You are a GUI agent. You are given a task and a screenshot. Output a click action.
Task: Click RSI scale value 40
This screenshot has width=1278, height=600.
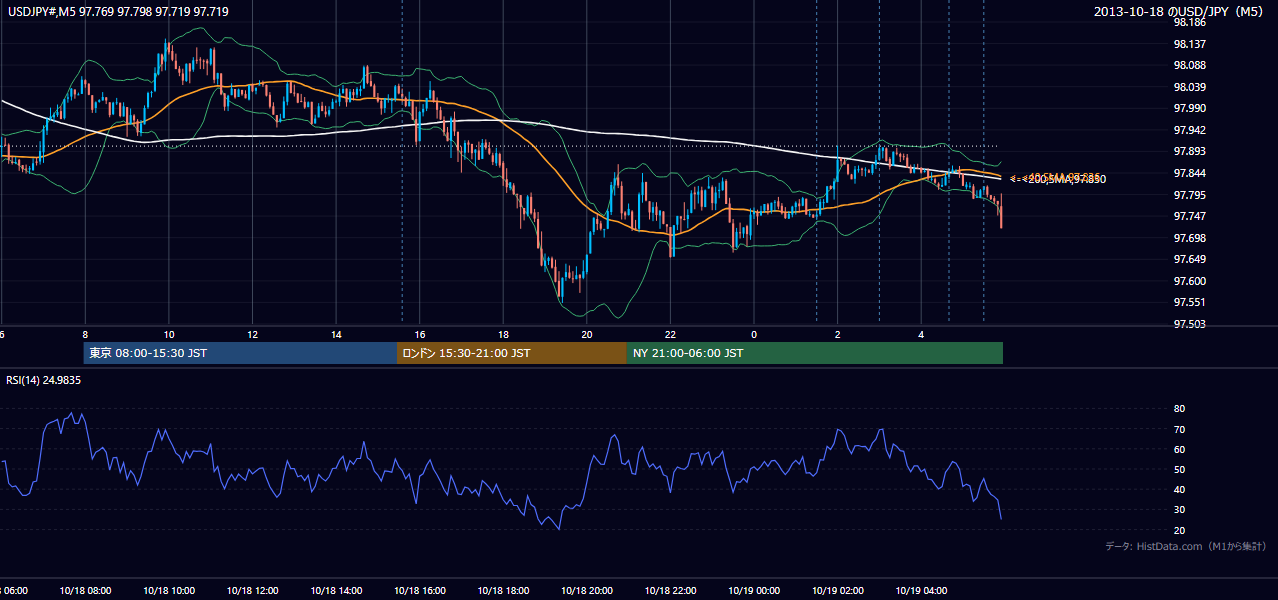pyautogui.click(x=1179, y=489)
